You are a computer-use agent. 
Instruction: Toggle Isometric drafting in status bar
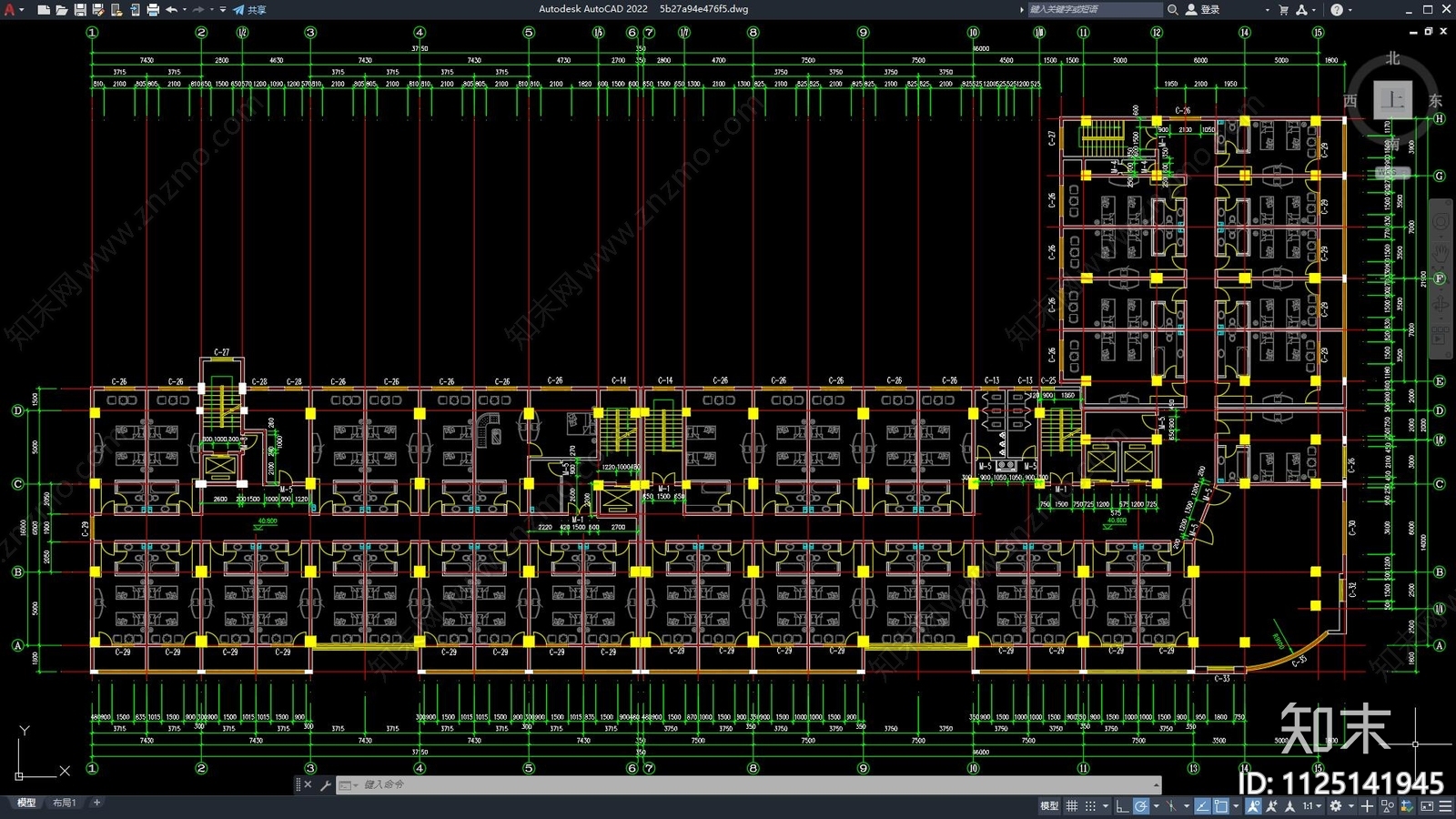point(1171,805)
